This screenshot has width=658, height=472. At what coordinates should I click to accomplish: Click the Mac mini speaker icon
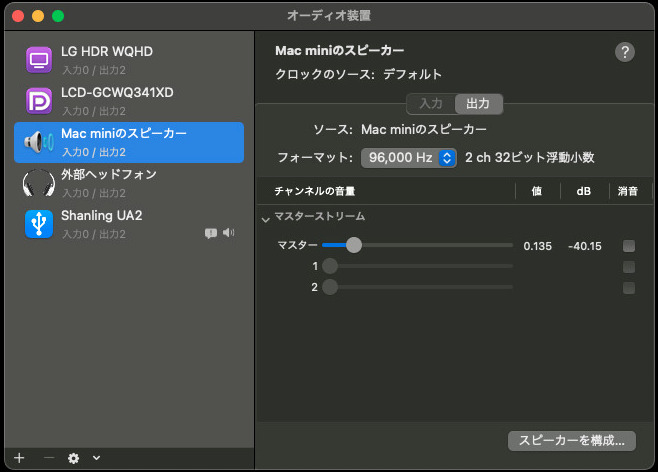pos(39,142)
